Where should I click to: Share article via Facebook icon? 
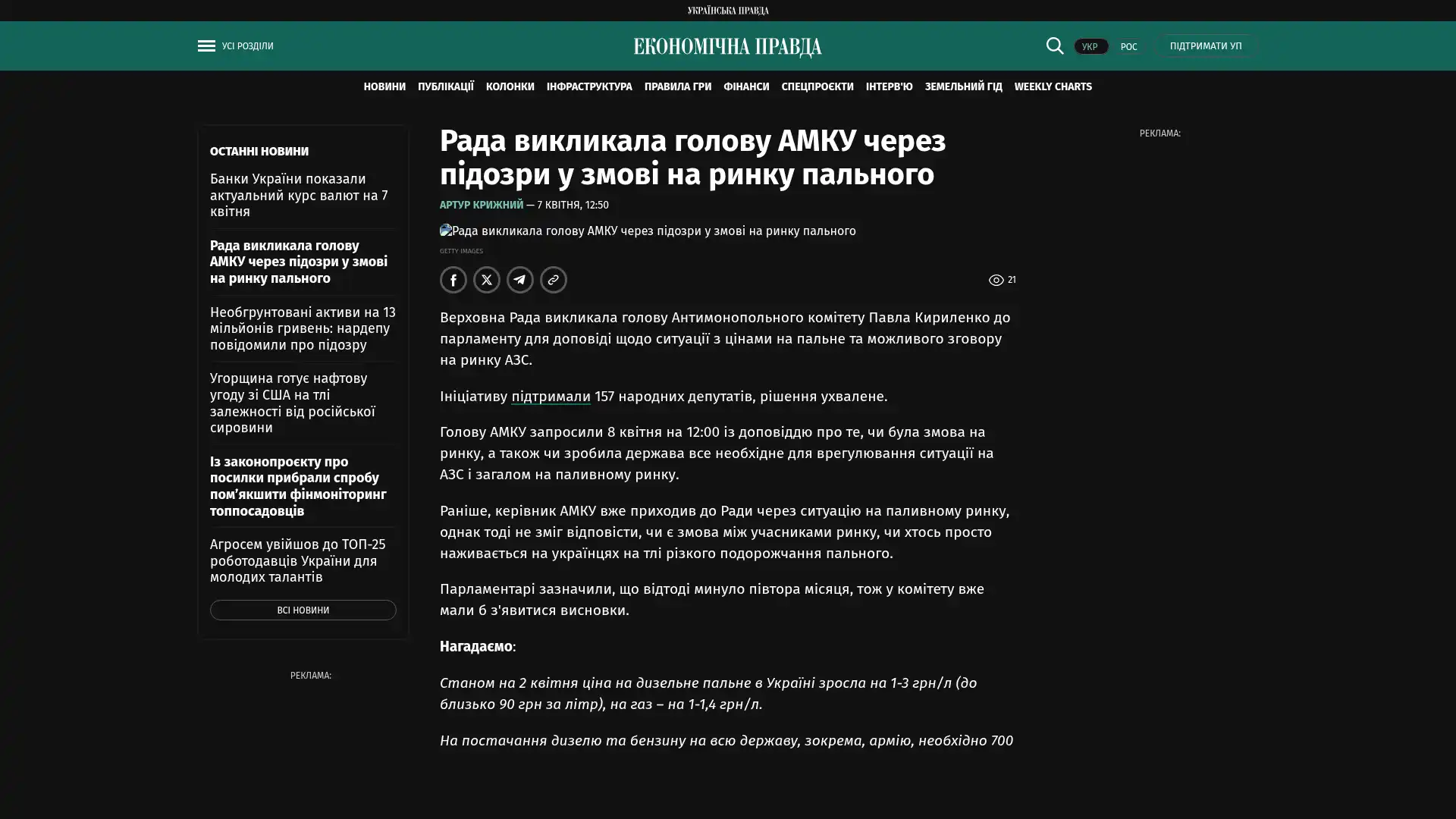point(453,280)
